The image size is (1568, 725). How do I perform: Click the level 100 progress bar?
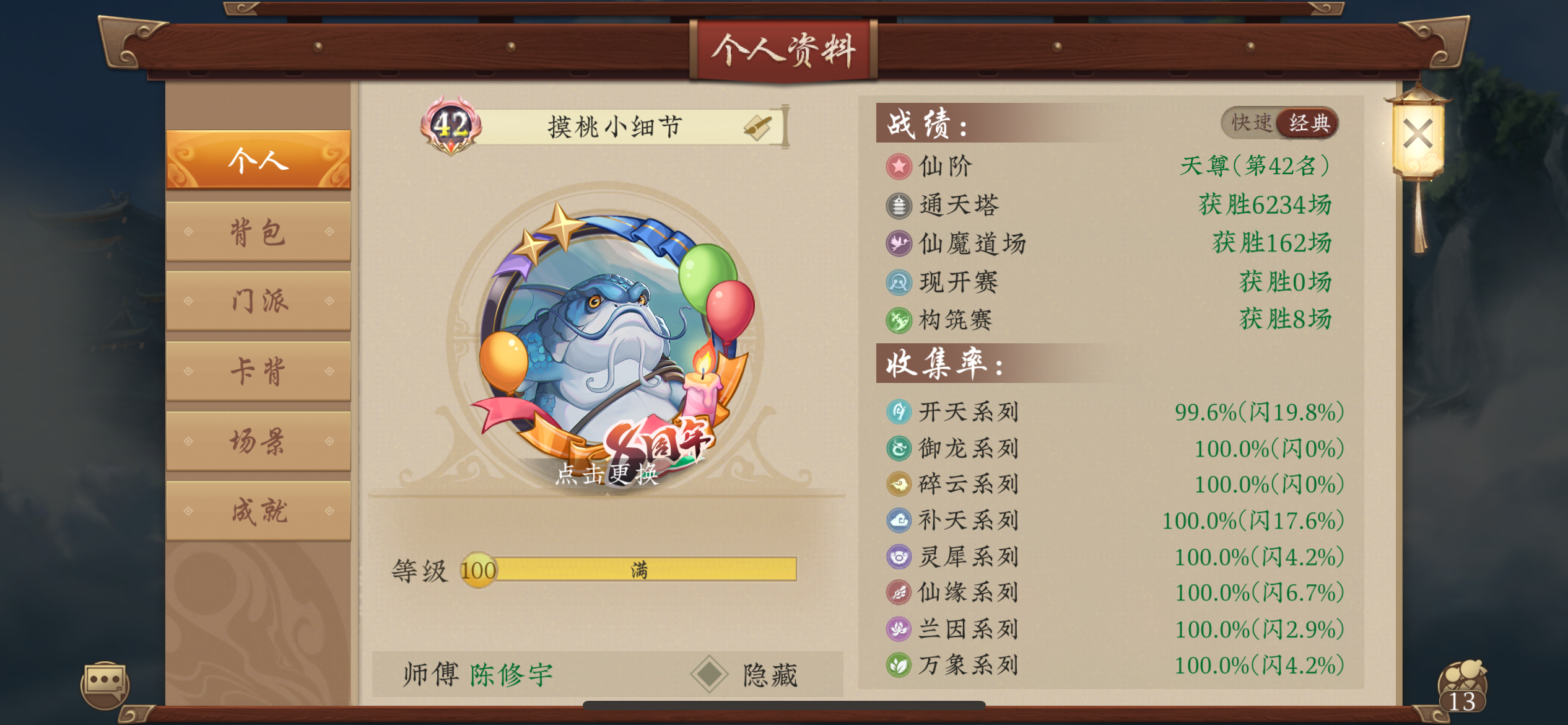(629, 569)
